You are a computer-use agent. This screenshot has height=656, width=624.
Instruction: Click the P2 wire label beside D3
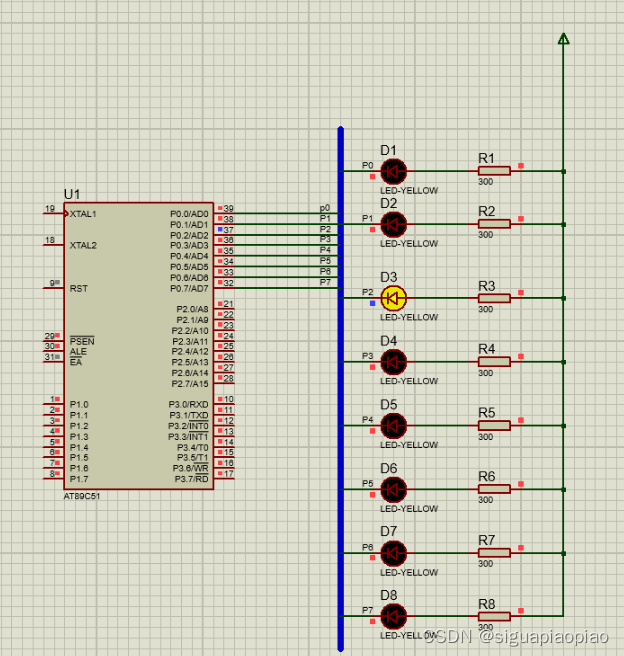click(x=368, y=292)
